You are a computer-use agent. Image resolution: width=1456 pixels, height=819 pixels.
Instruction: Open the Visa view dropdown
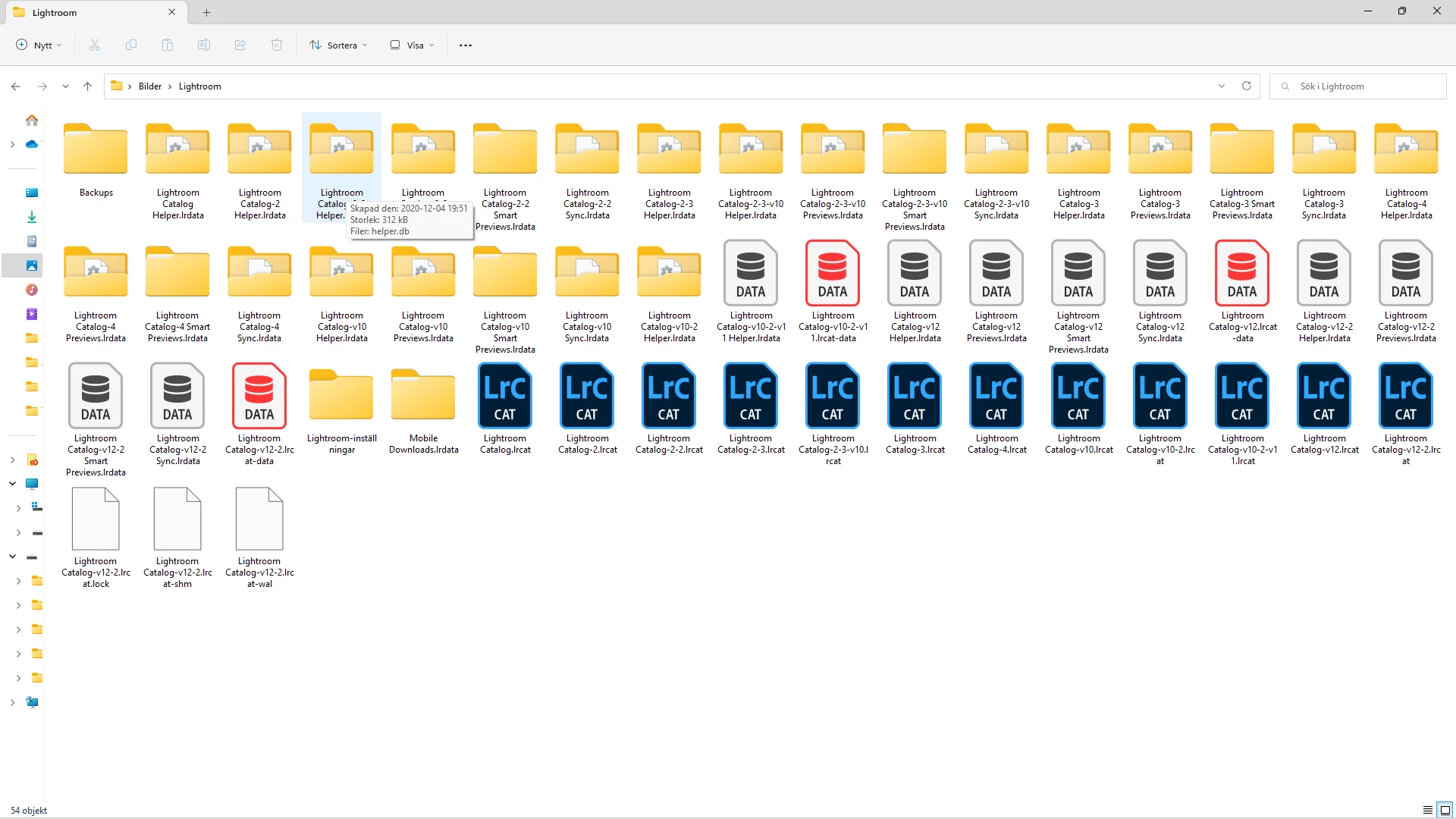413,45
